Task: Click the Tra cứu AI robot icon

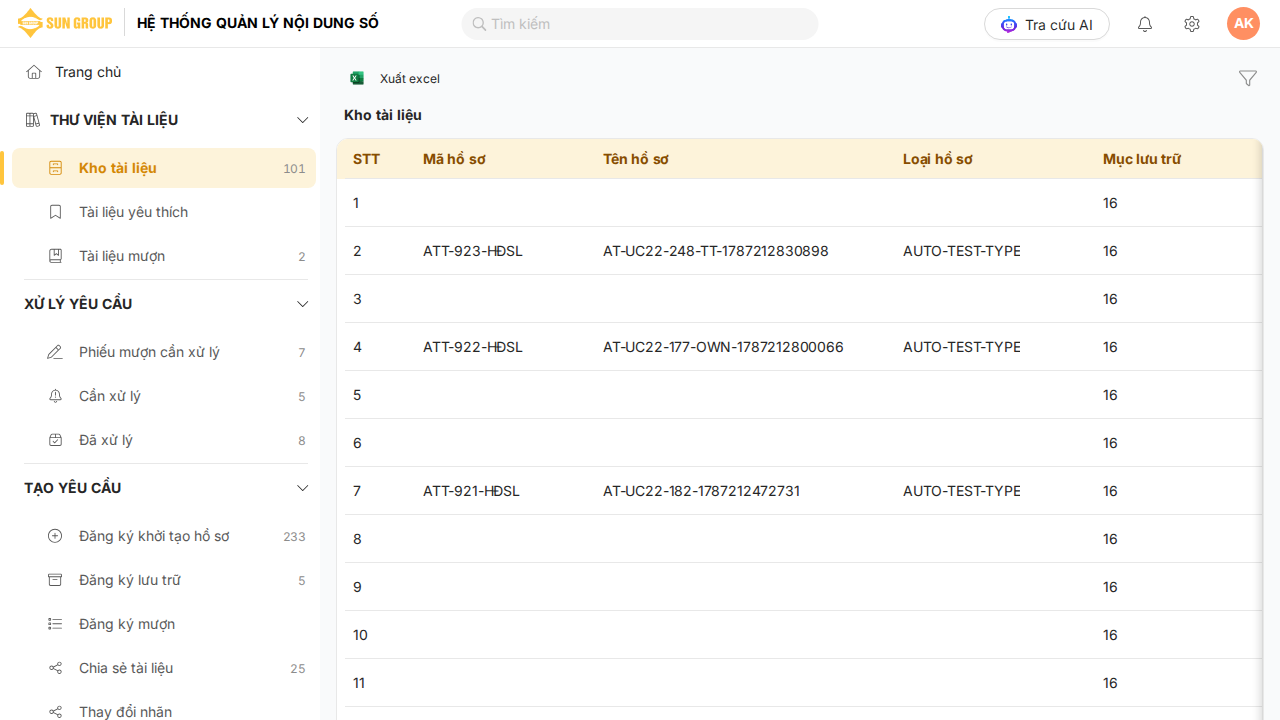Action: [x=1009, y=24]
